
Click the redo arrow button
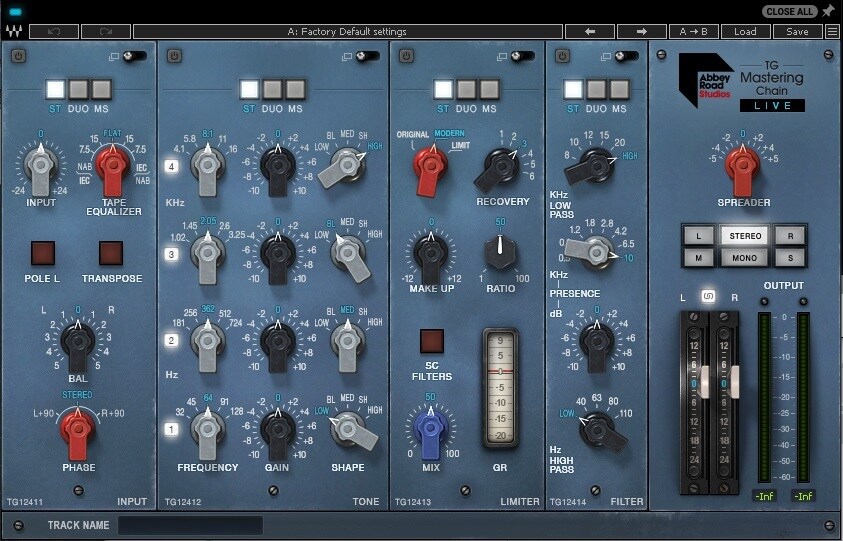pos(106,31)
